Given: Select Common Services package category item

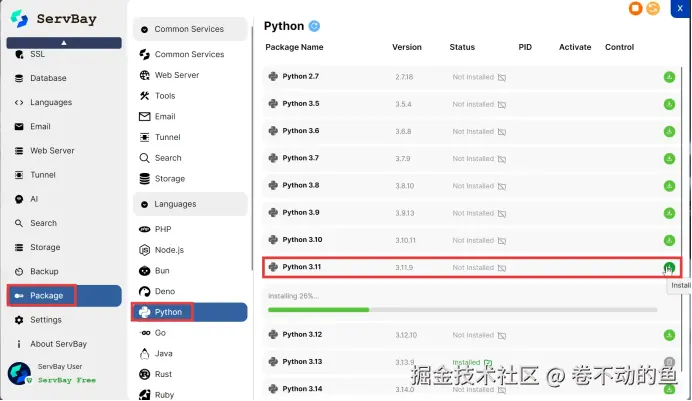Looking at the screenshot, I should pyautogui.click(x=190, y=54).
